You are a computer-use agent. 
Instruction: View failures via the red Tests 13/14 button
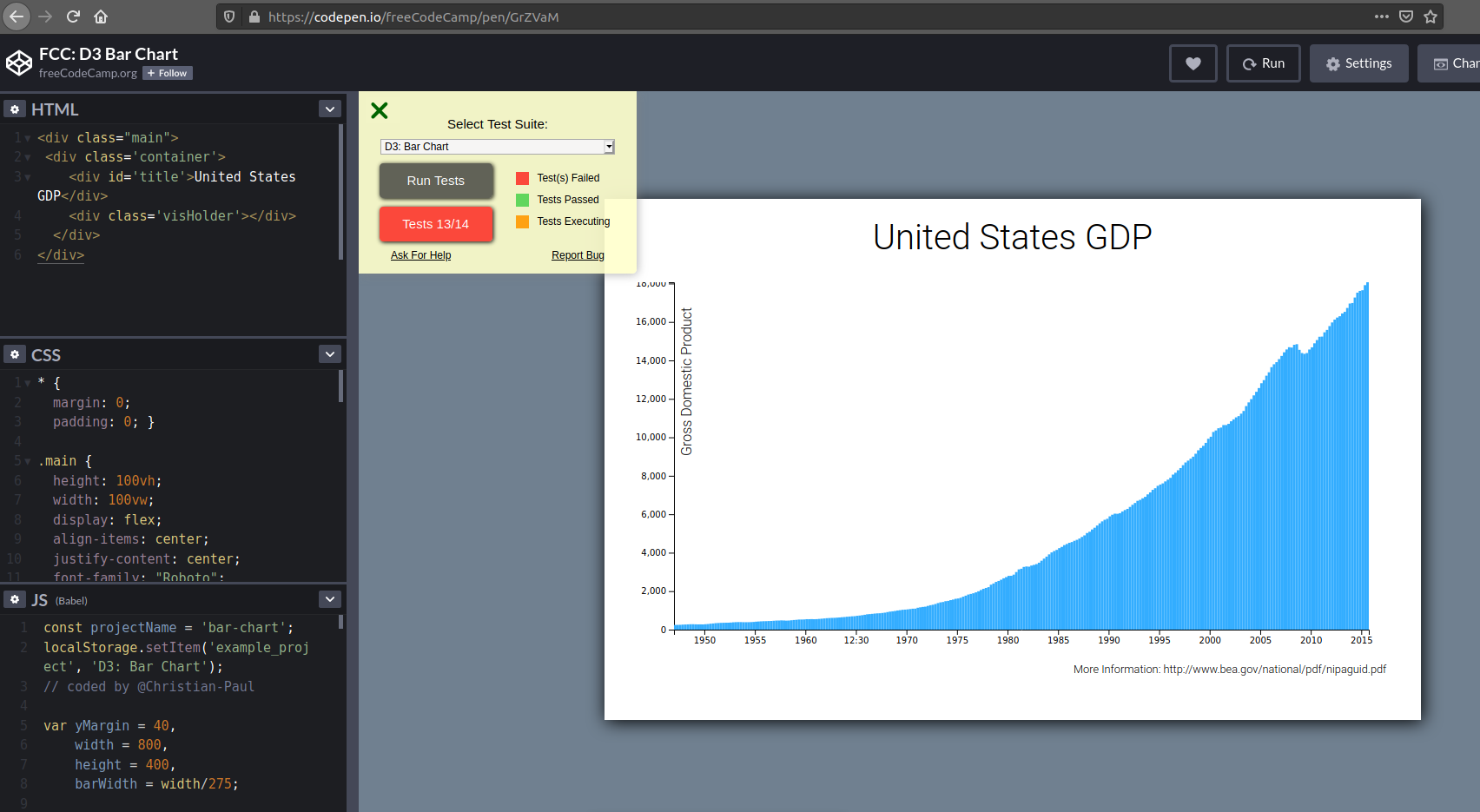(436, 224)
